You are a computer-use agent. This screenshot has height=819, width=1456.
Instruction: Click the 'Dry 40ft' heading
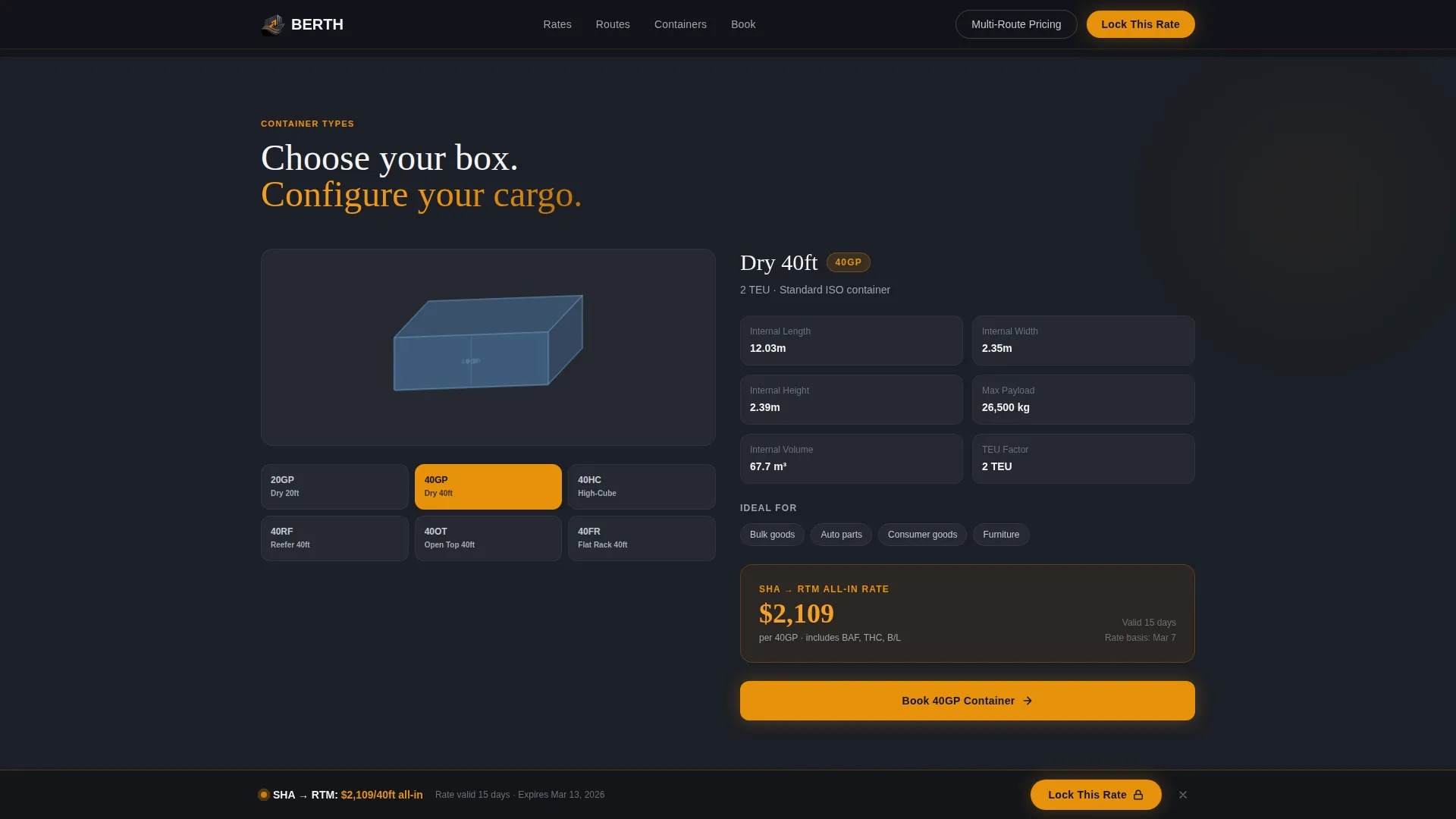[779, 262]
